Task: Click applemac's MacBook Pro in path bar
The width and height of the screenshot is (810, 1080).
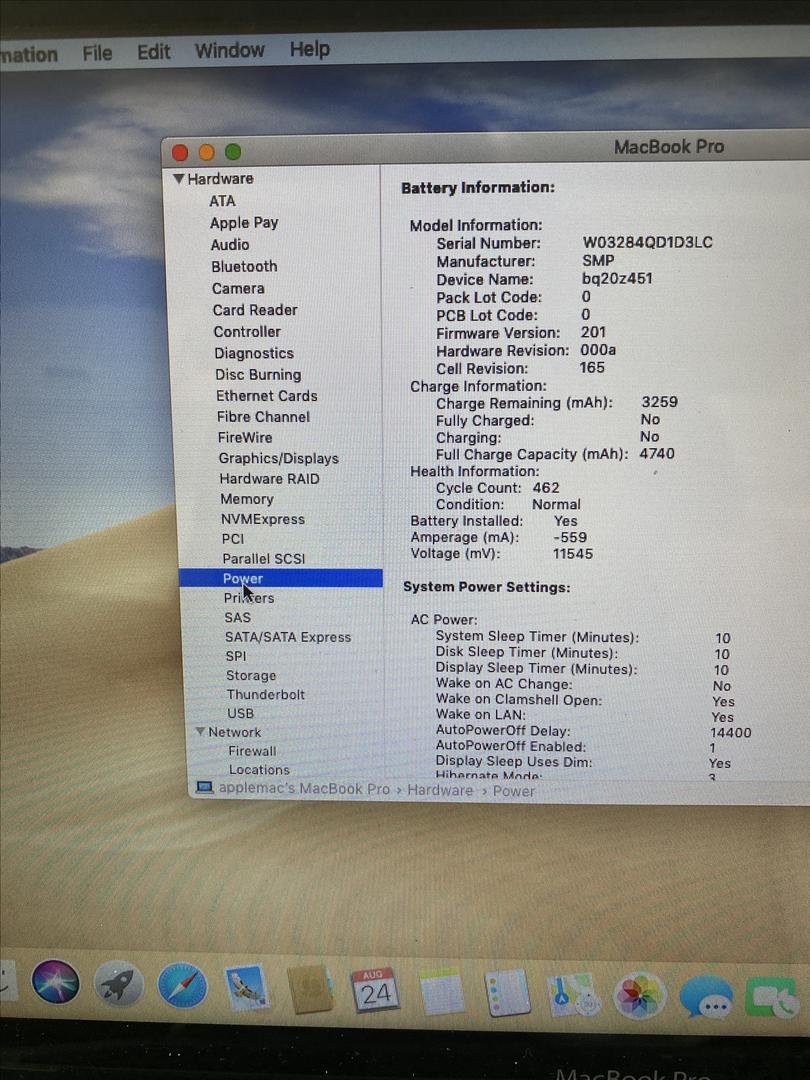Action: coord(304,789)
